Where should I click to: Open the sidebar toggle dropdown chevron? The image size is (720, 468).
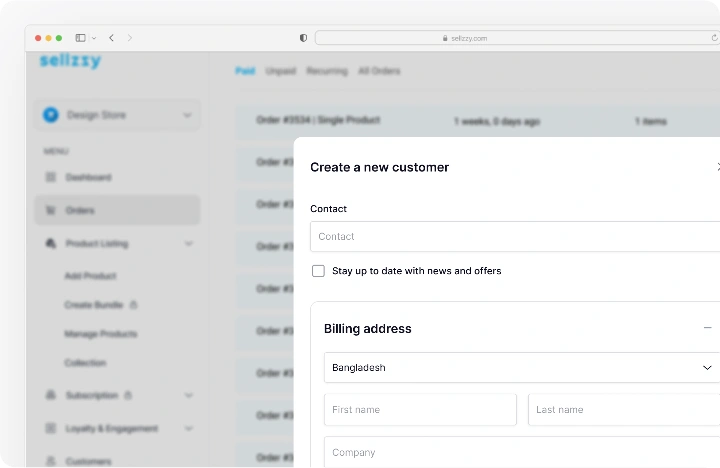pyautogui.click(x=94, y=38)
